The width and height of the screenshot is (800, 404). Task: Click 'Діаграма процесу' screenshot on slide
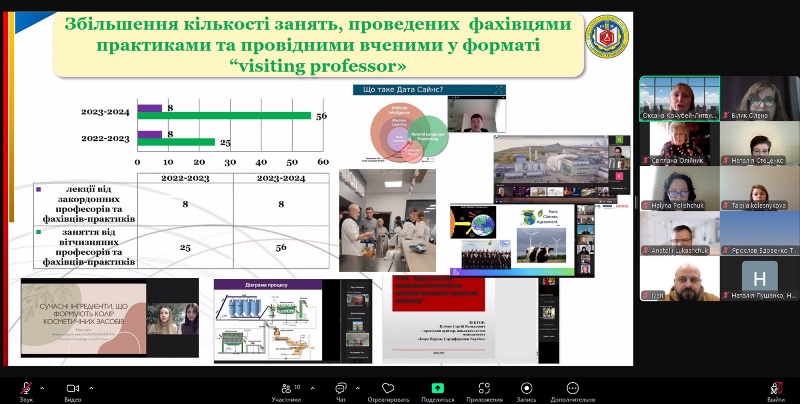293,321
